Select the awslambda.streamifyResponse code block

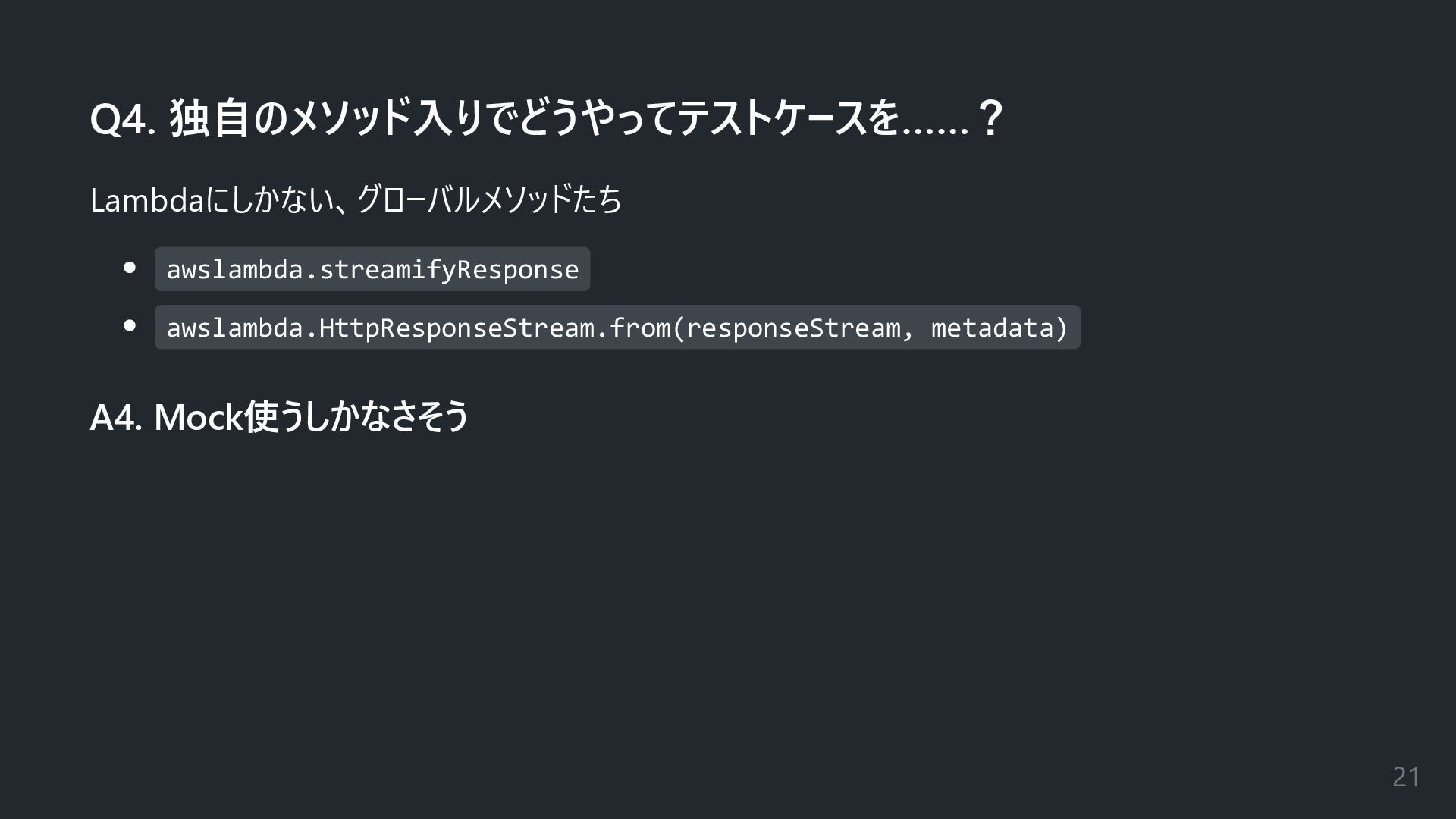tap(372, 269)
